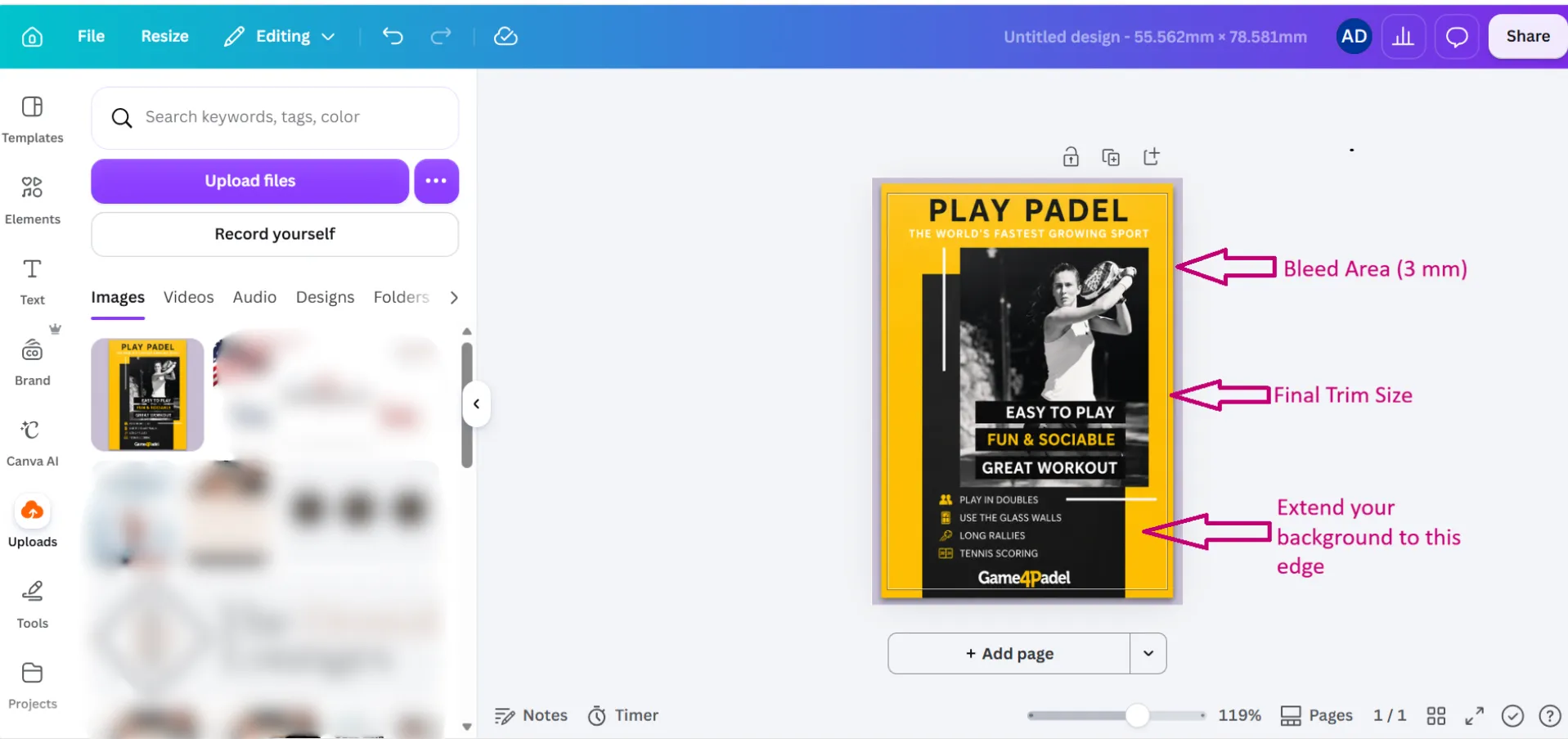Open more upload options menu

436,181
